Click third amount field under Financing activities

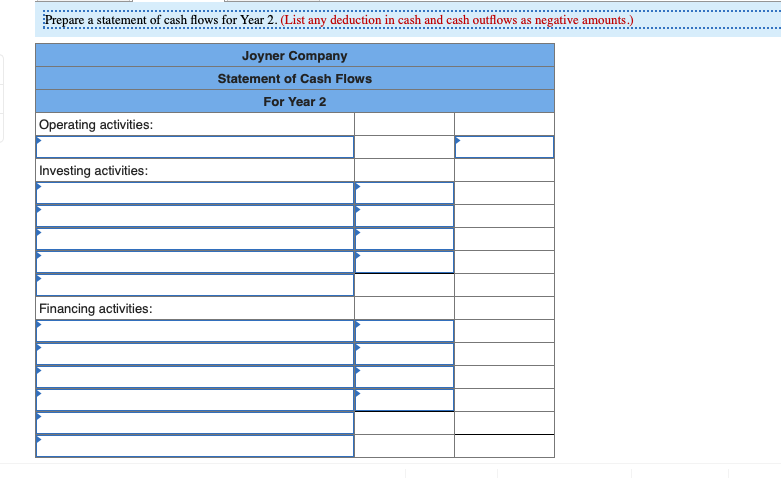404,377
